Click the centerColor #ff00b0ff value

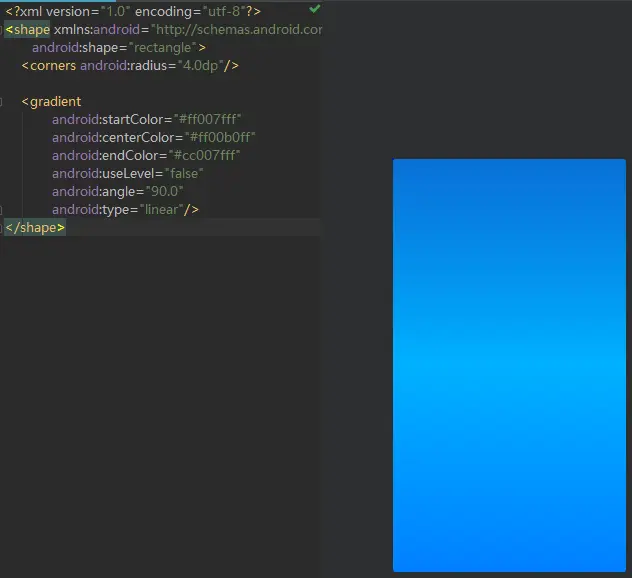(220, 137)
